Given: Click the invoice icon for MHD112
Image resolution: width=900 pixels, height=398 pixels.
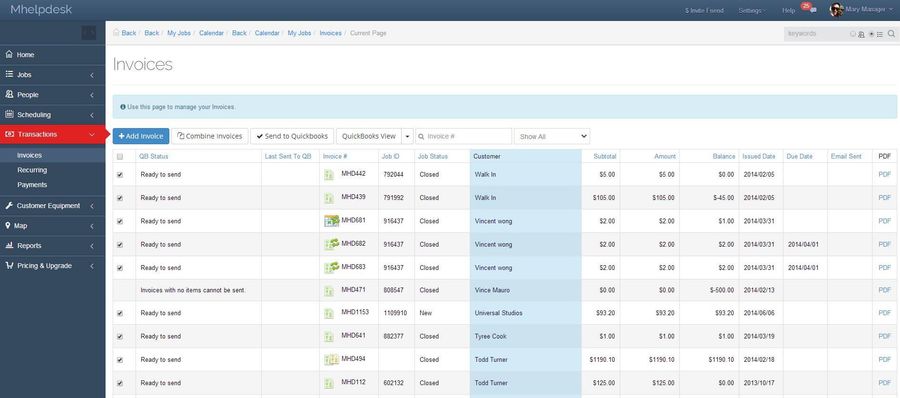Looking at the screenshot, I should (328, 382).
